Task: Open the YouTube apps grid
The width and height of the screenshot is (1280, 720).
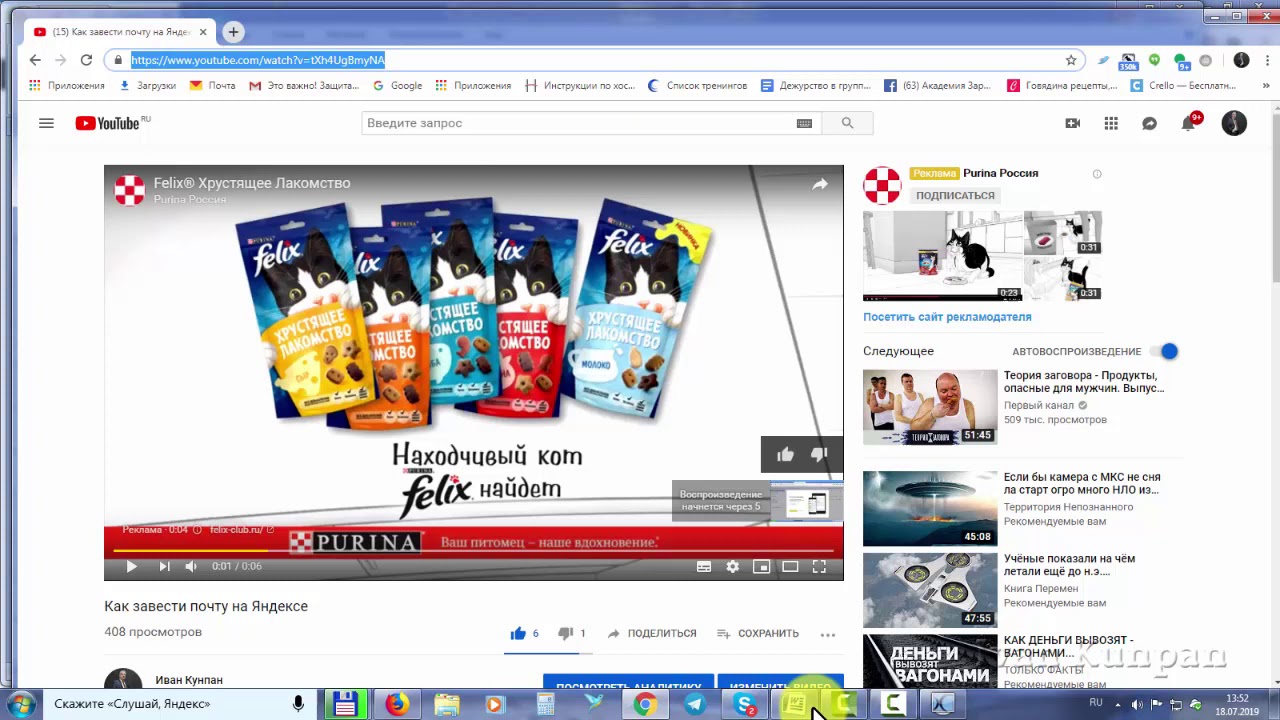Action: tap(1111, 123)
